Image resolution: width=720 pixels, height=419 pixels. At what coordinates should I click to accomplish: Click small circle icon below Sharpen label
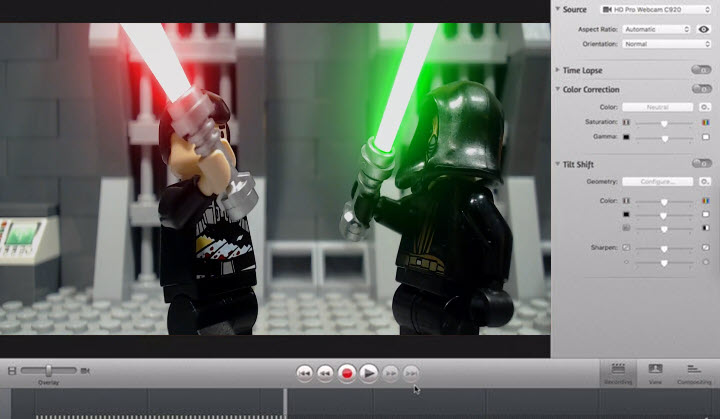[626, 262]
